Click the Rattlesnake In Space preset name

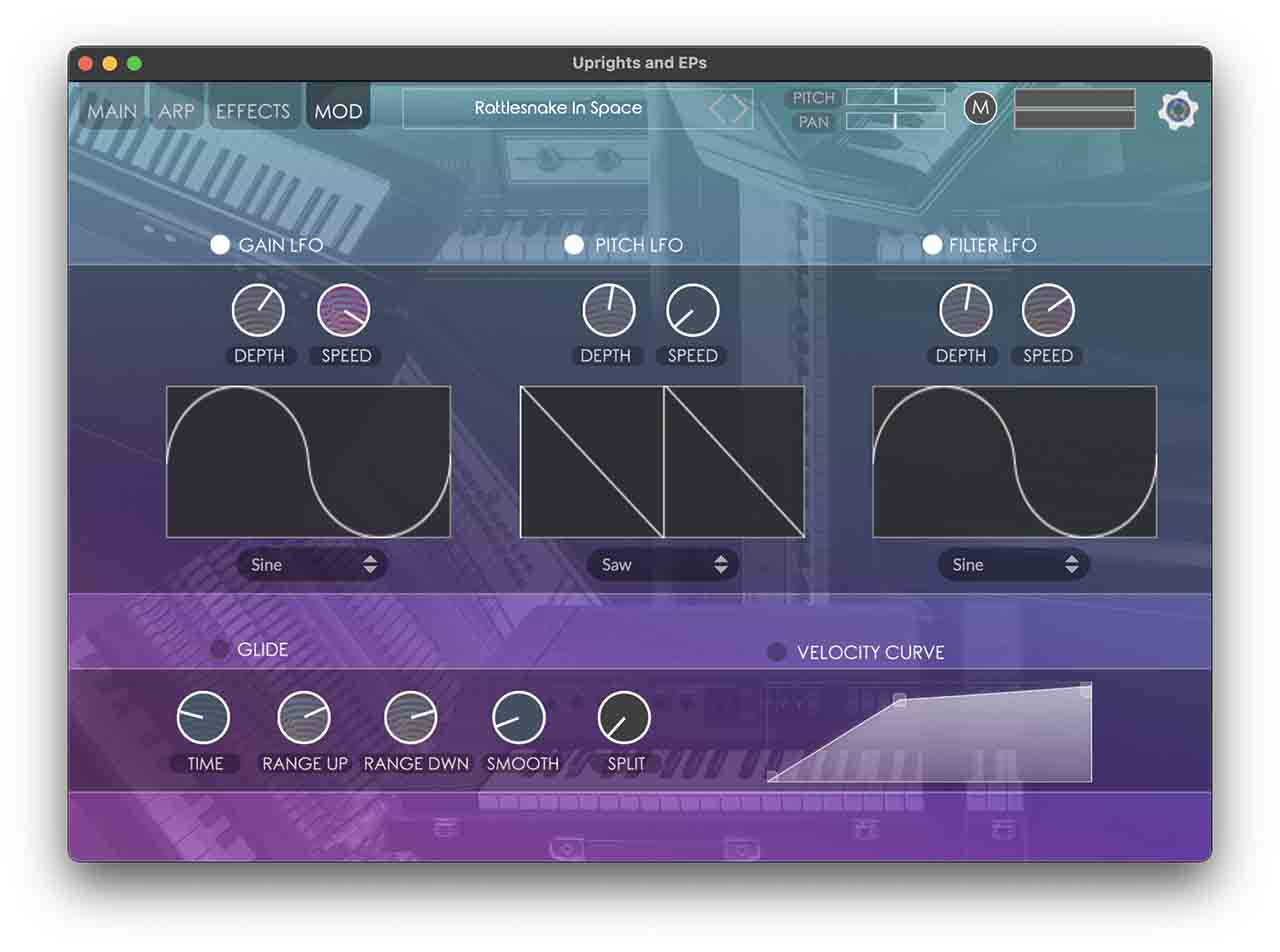coord(558,108)
